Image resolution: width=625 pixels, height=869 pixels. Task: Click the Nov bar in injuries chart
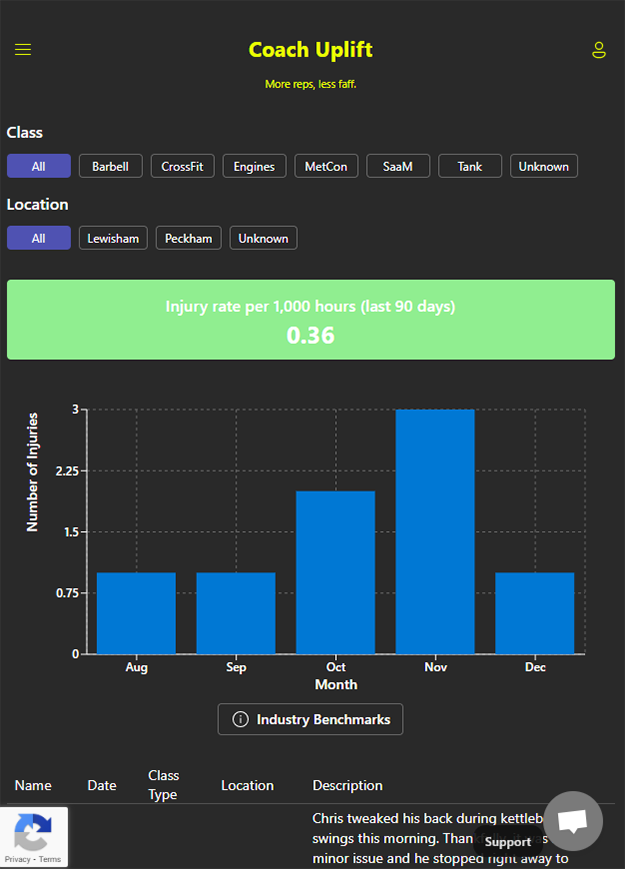pos(435,532)
